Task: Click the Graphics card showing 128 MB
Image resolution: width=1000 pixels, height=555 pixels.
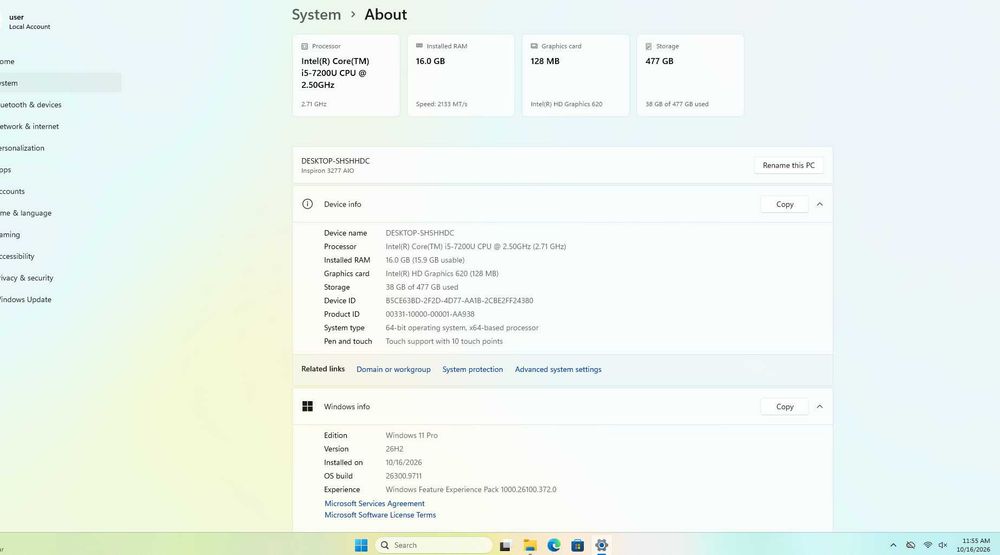Action: click(575, 75)
